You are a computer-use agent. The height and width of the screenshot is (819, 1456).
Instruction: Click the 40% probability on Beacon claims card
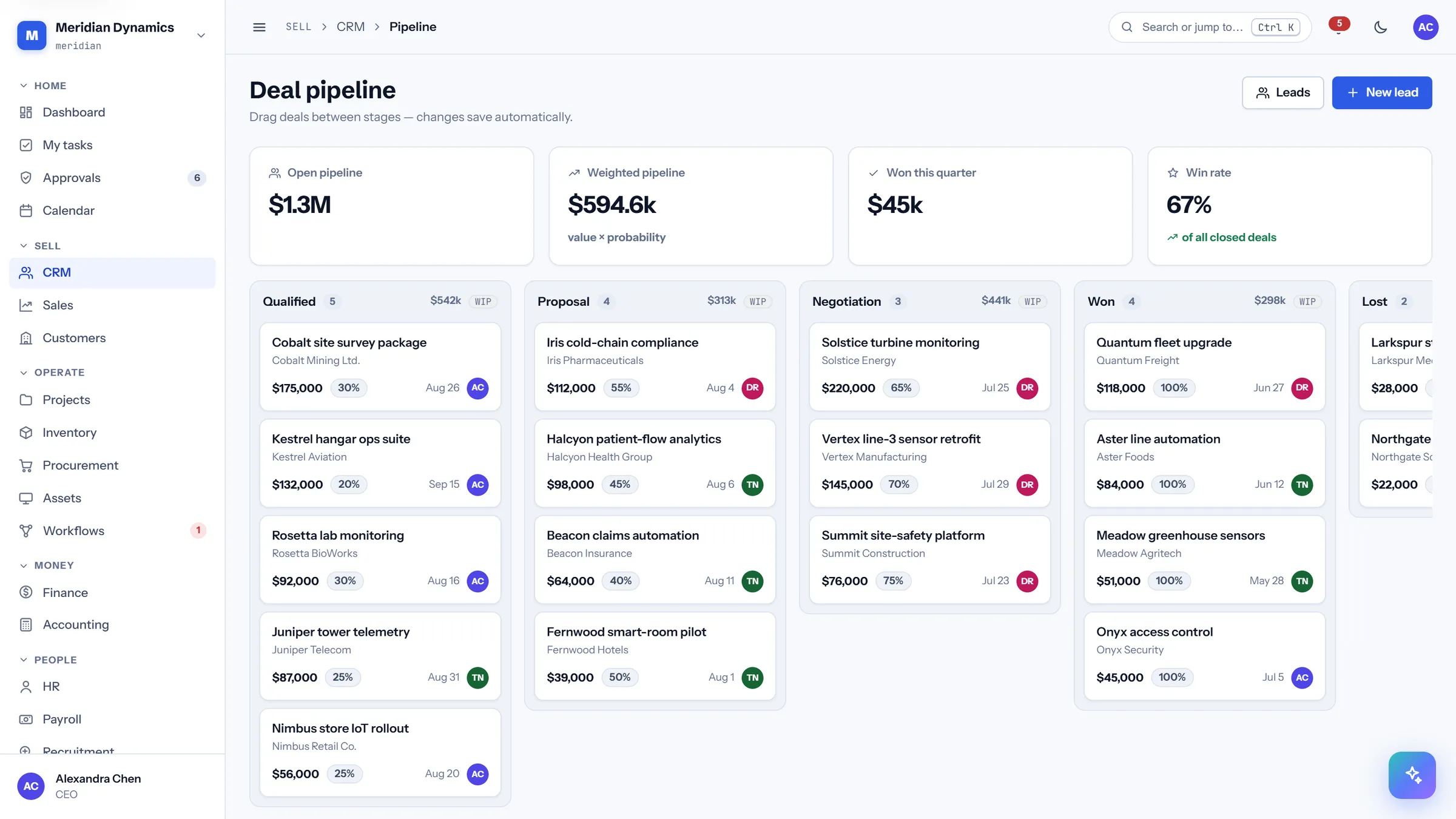coord(621,581)
